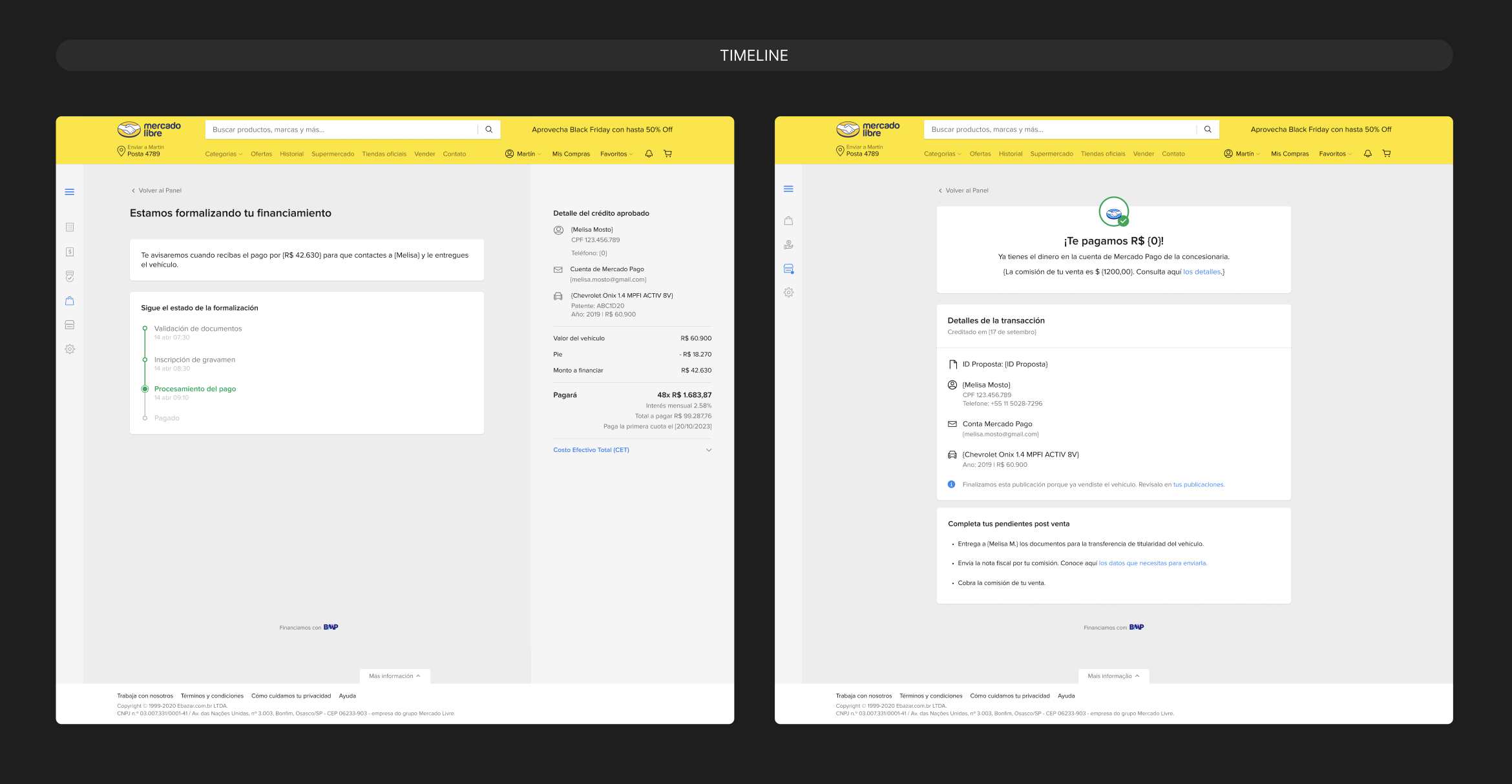The height and width of the screenshot is (784, 1512).
Task: Click Términos y condiciones in left footer
Action: point(212,696)
